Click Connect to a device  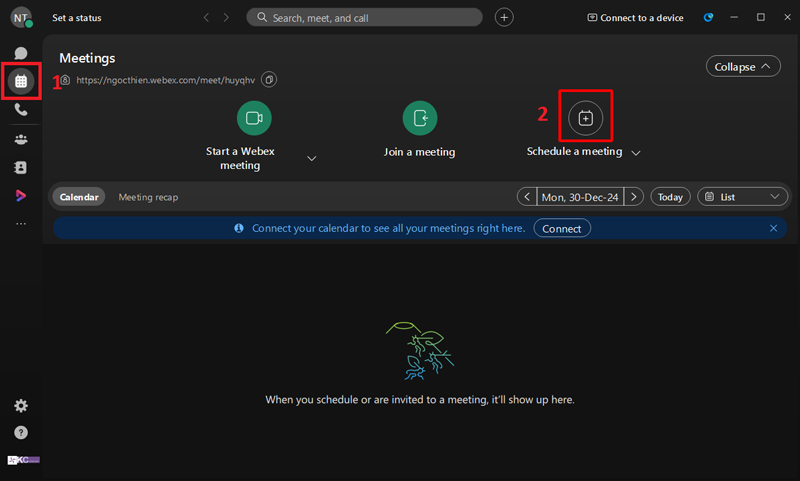tap(635, 18)
